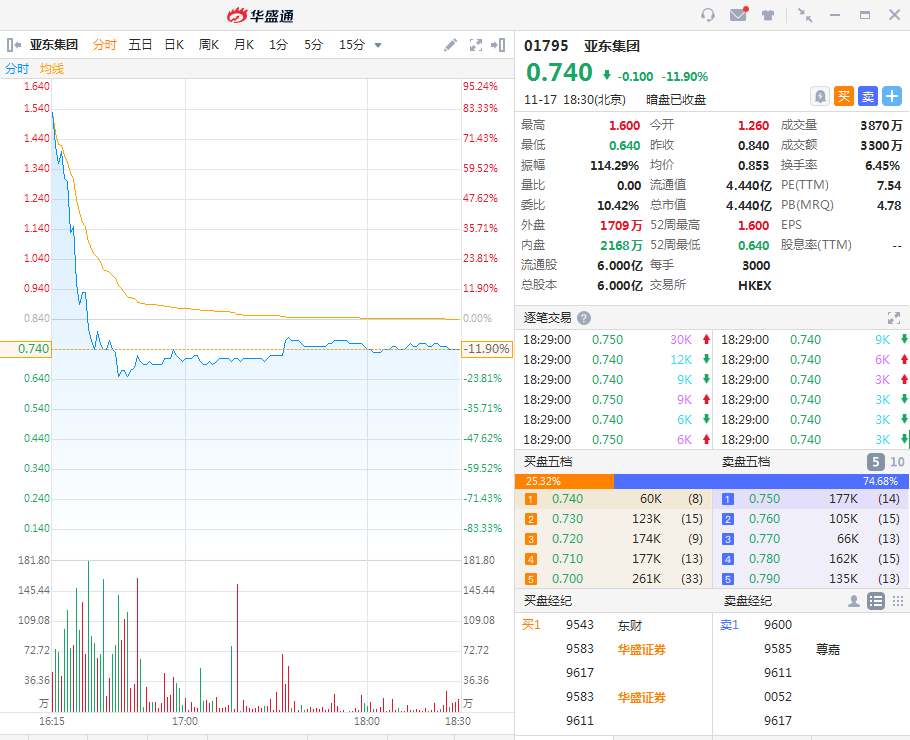Show 5-level order book depth

click(x=876, y=462)
